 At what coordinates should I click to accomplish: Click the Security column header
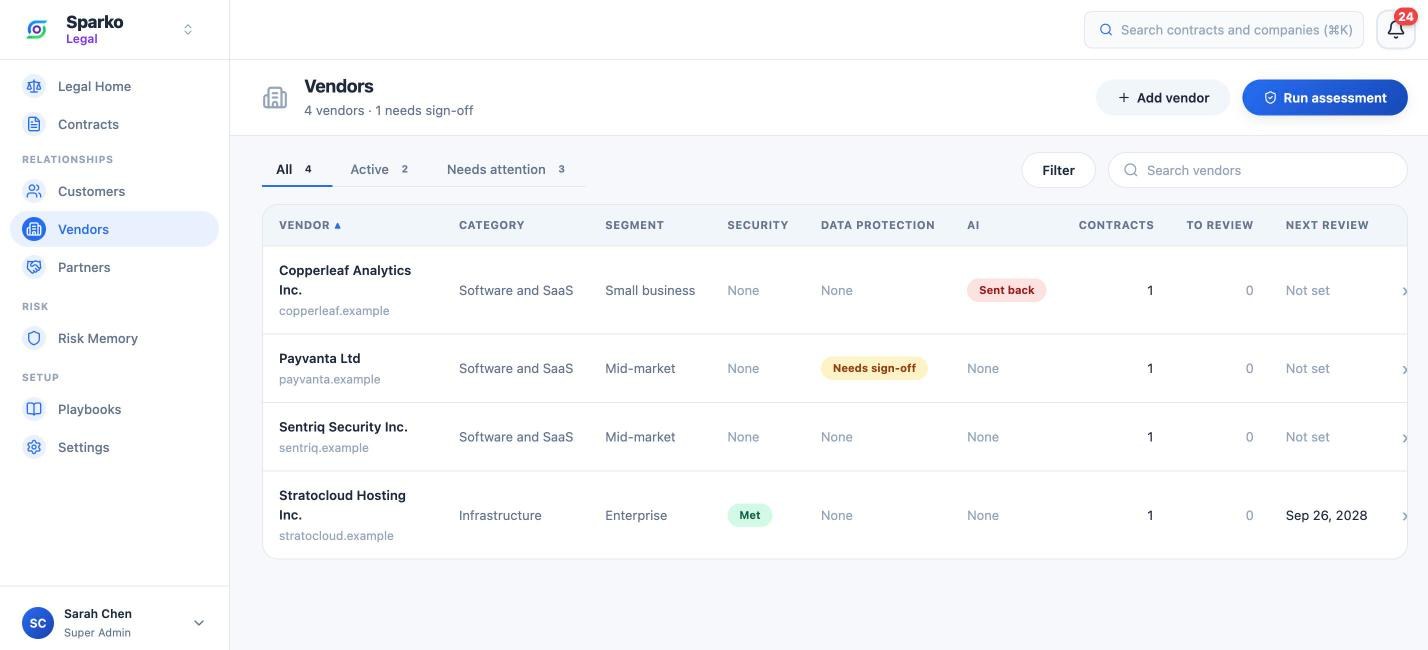click(x=757, y=225)
